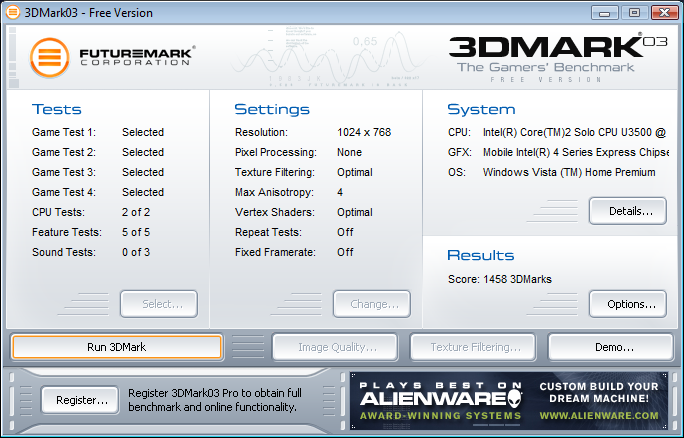Viewport: 684px width, 438px height.
Task: Open the Texture Filtering tool
Action: click(x=473, y=347)
